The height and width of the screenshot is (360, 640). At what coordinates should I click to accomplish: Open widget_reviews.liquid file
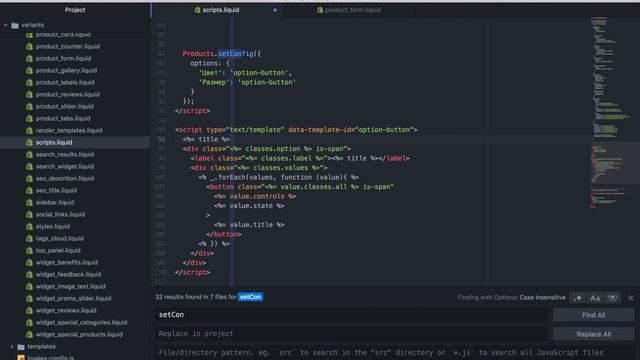[66, 311]
